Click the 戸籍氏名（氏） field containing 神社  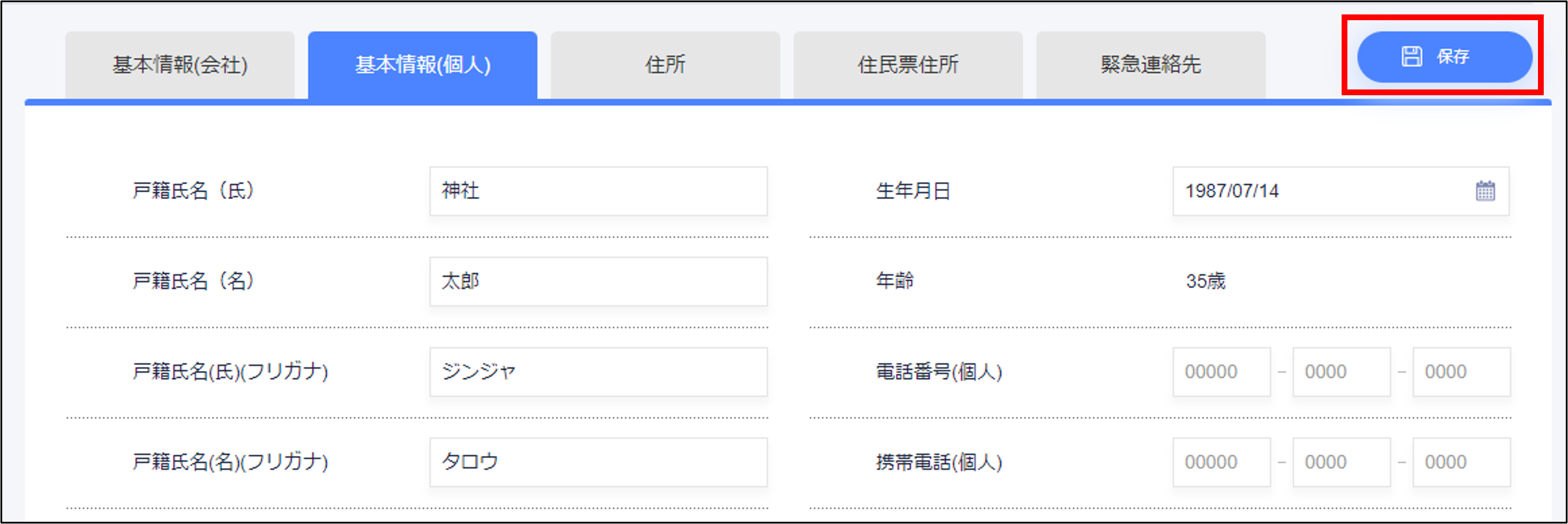pos(598,191)
